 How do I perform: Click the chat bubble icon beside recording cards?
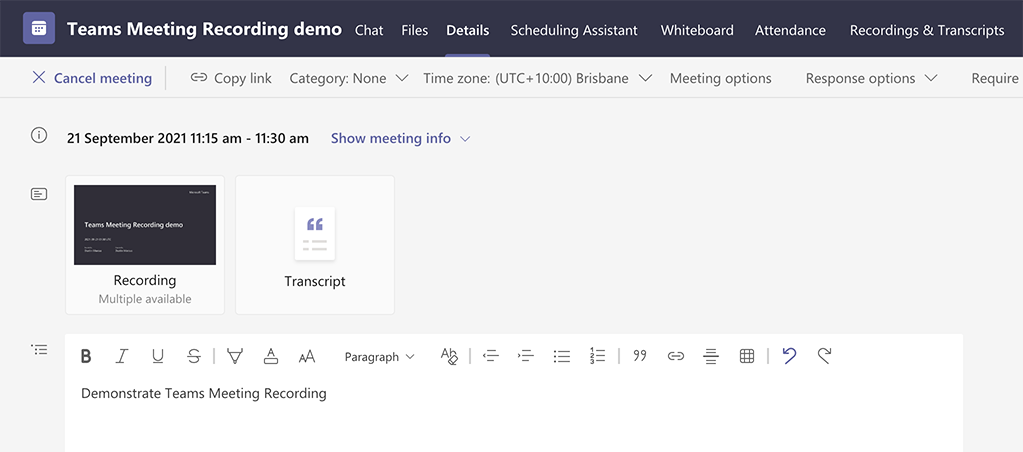click(39, 194)
